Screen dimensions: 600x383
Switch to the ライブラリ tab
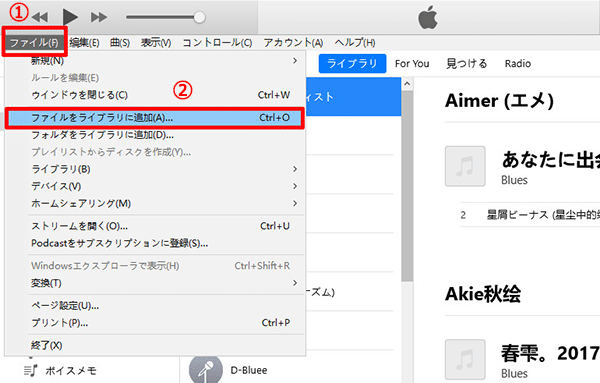click(352, 64)
